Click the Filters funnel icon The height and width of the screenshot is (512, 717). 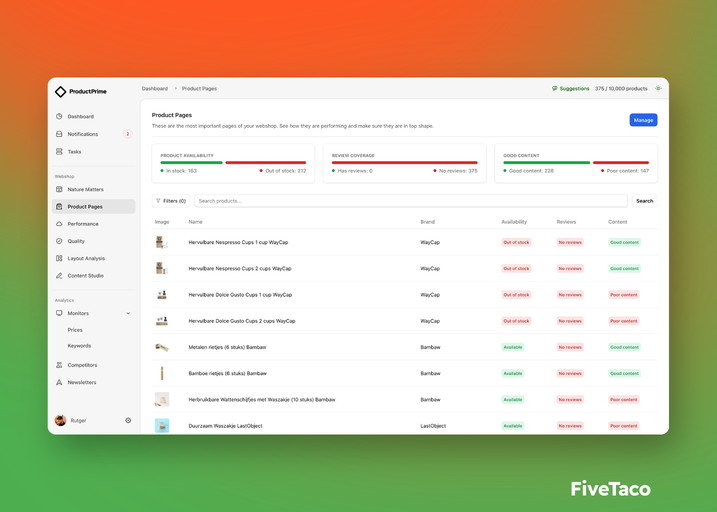coord(158,201)
